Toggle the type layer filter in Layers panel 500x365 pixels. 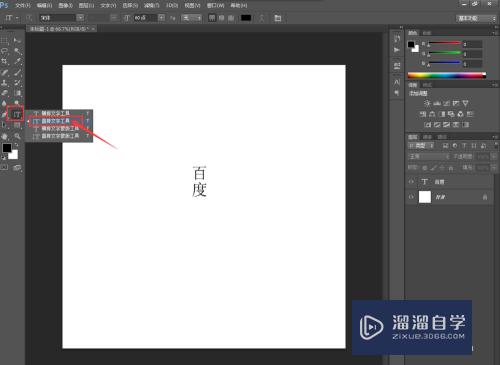tap(464, 146)
